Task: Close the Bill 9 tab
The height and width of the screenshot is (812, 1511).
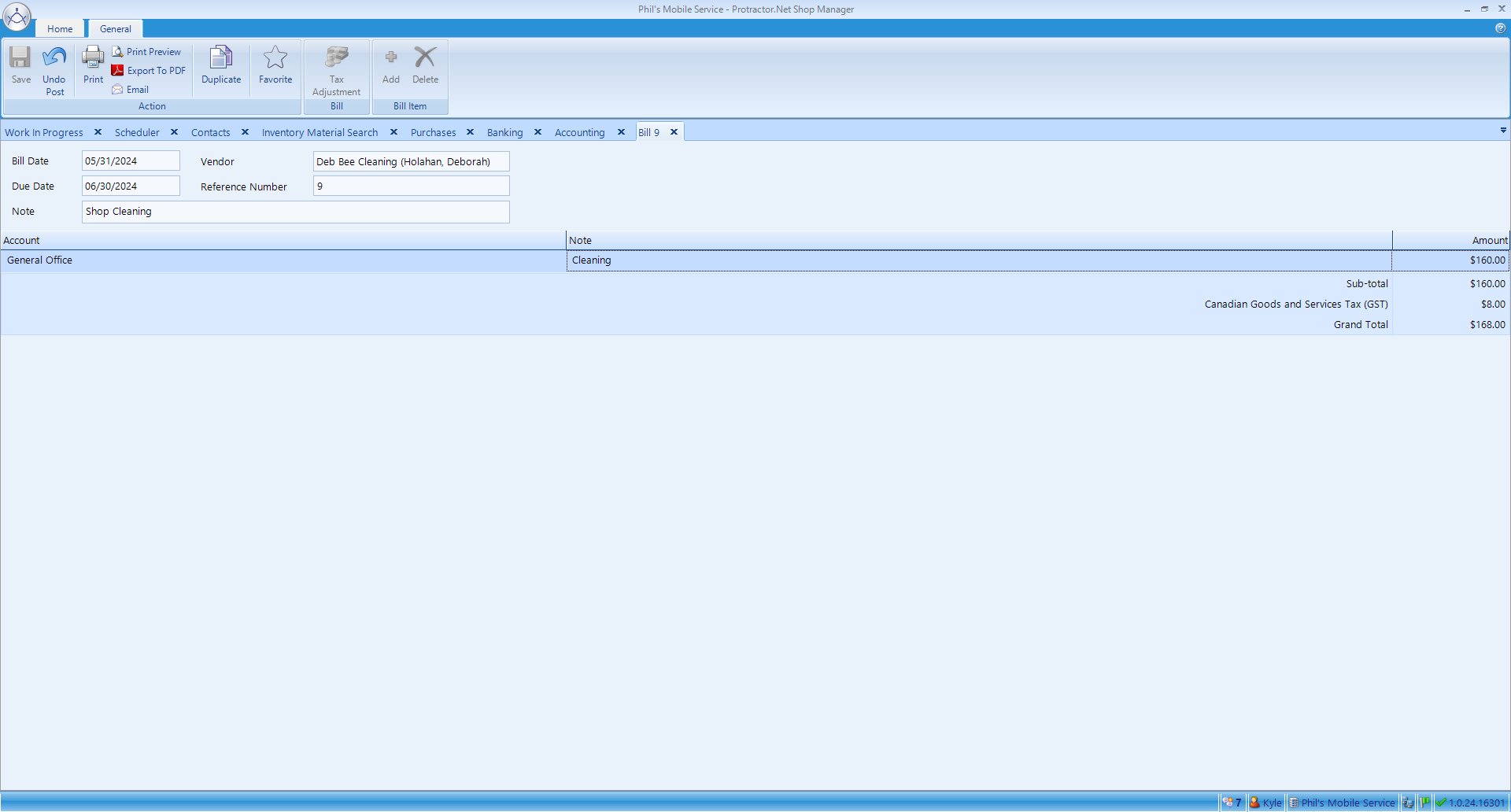Action: click(x=674, y=132)
